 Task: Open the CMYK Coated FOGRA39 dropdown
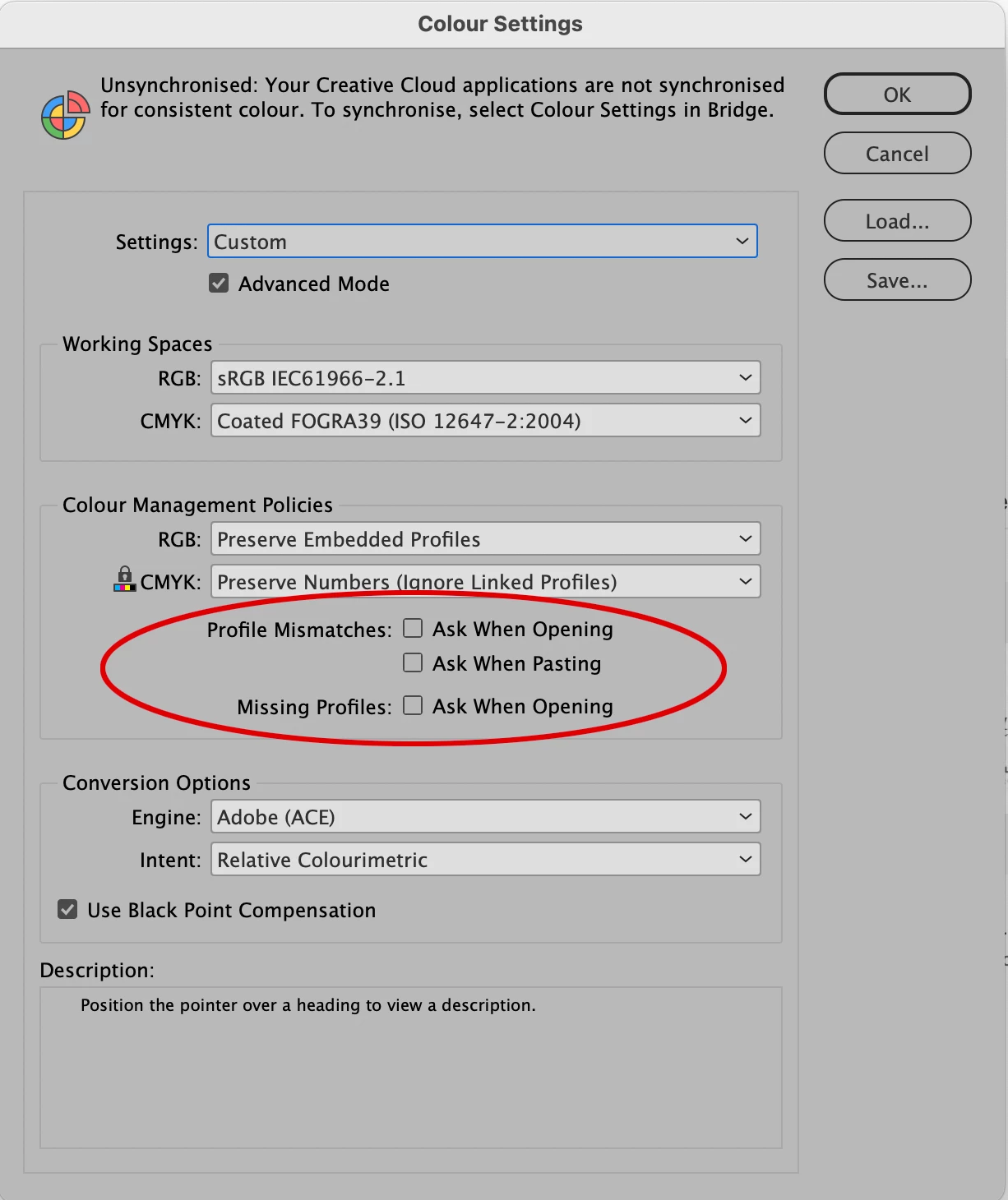click(x=486, y=421)
